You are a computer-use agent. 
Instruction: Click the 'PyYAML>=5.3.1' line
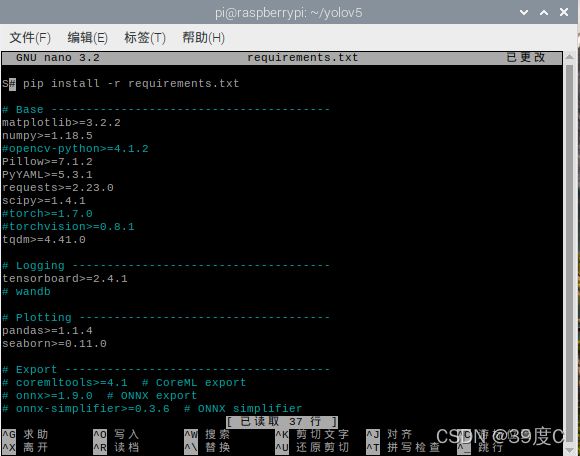pyautogui.click(x=47, y=175)
